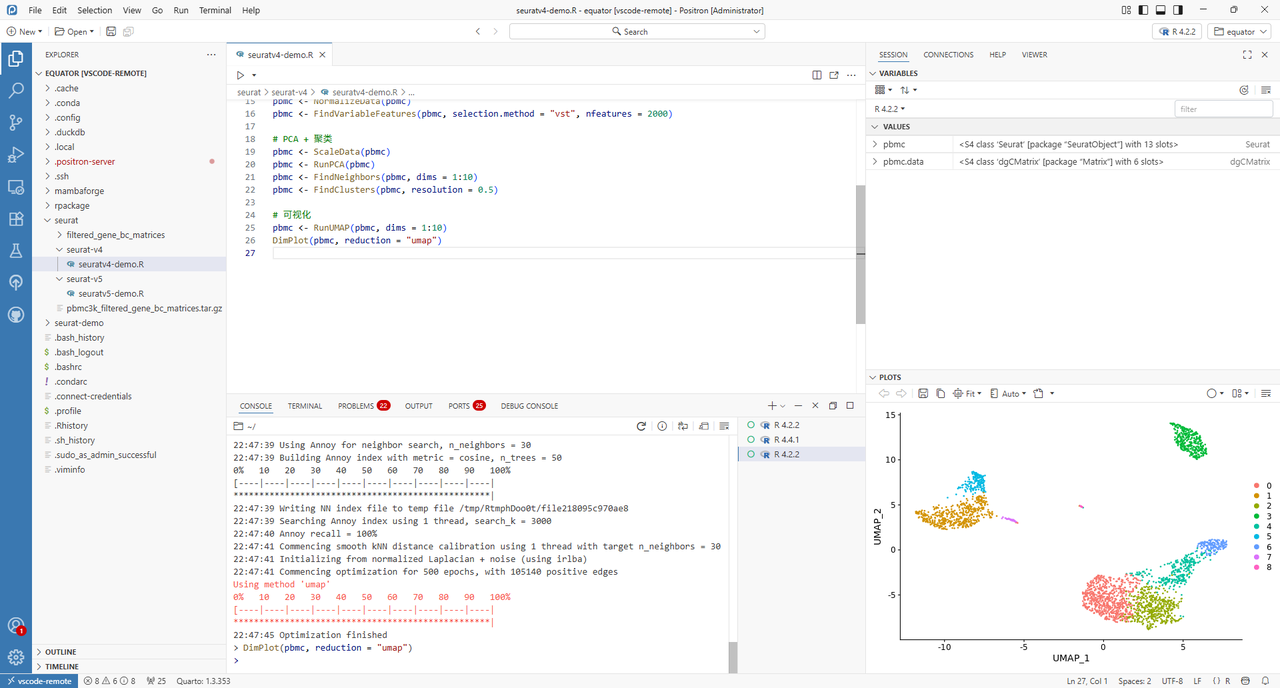Click the variables filter field
Viewport: 1280px width, 688px height.
click(x=1223, y=109)
